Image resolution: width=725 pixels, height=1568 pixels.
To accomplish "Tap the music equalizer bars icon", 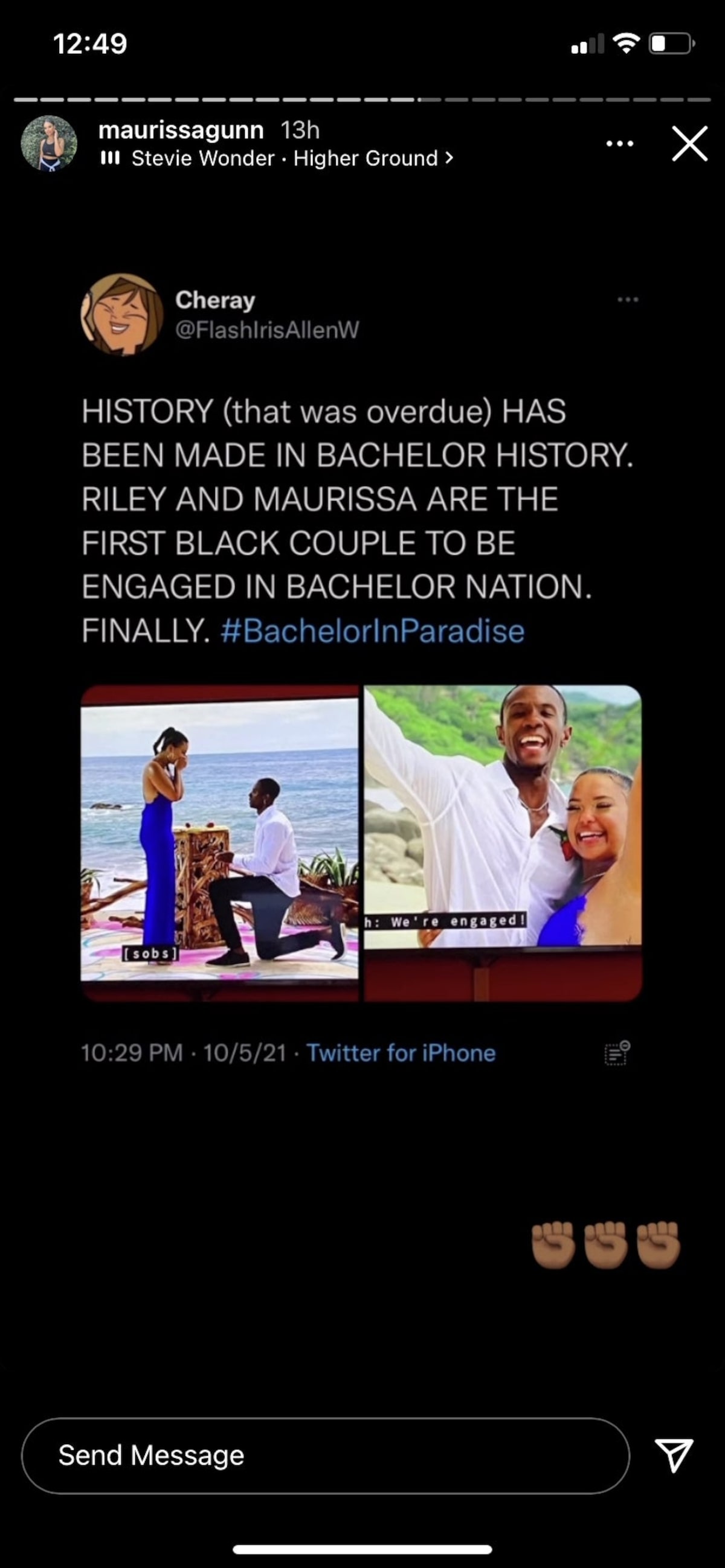I will (x=111, y=159).
